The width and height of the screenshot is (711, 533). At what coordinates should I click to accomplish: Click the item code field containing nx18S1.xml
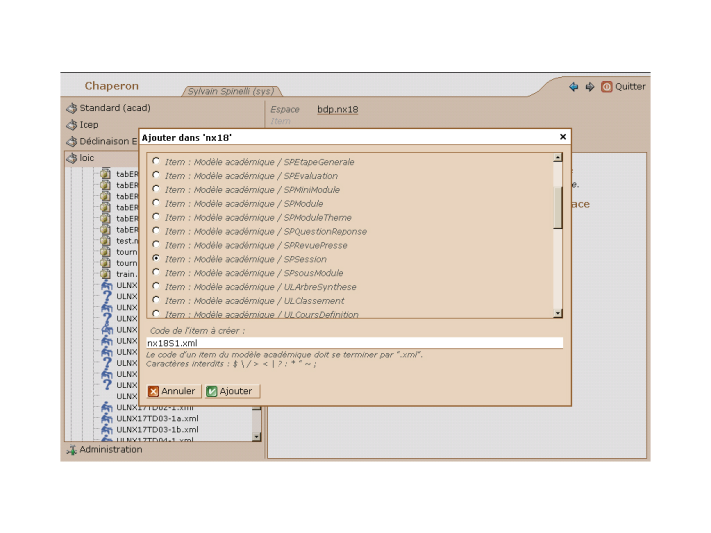[355, 343]
